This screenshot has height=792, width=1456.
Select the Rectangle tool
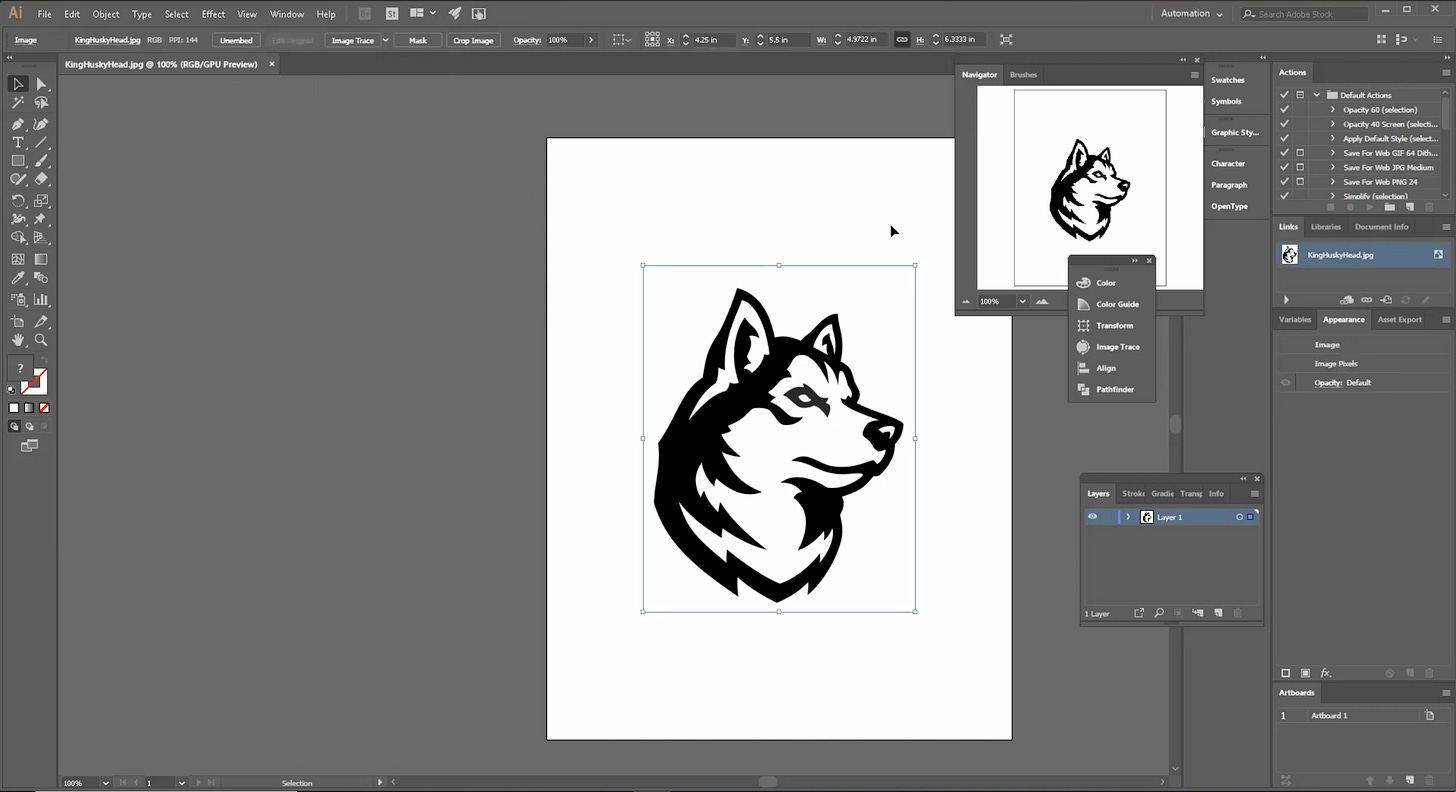[x=18, y=161]
